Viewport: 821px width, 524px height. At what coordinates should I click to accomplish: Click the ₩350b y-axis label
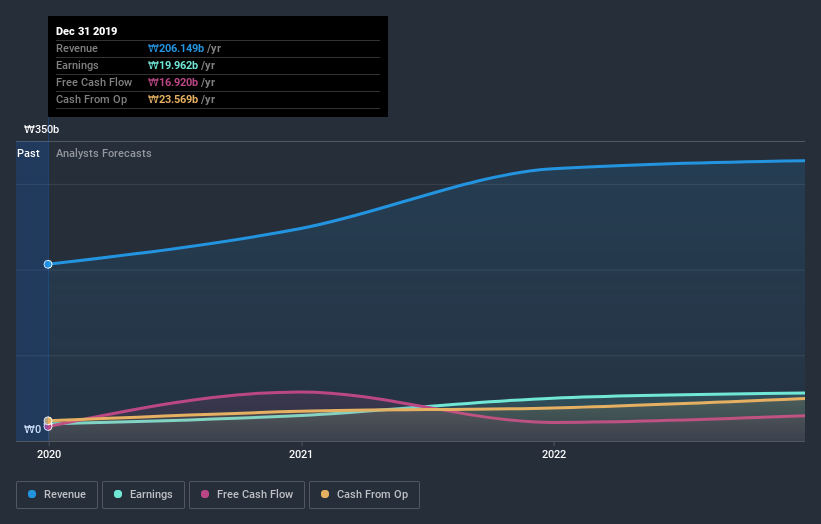pos(41,129)
